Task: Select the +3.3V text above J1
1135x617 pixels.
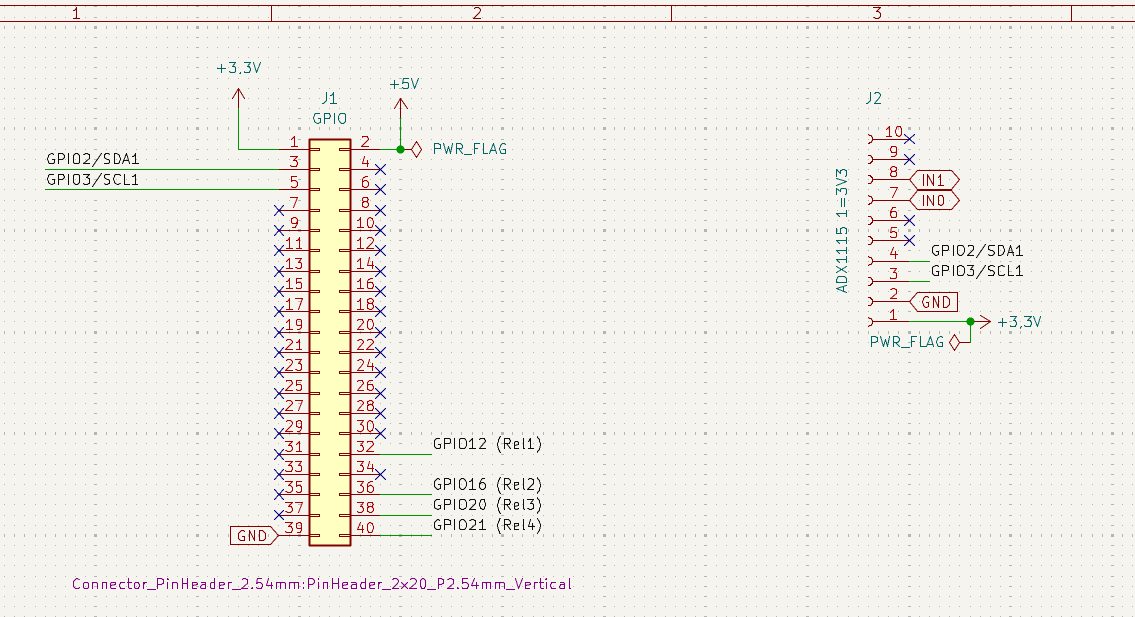Action: pos(239,69)
